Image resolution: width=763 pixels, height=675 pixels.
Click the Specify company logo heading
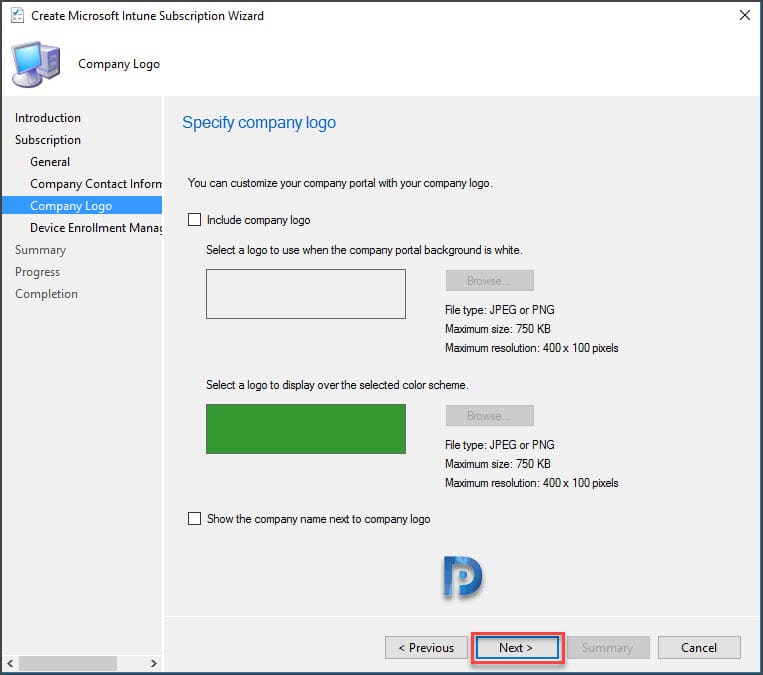(259, 123)
